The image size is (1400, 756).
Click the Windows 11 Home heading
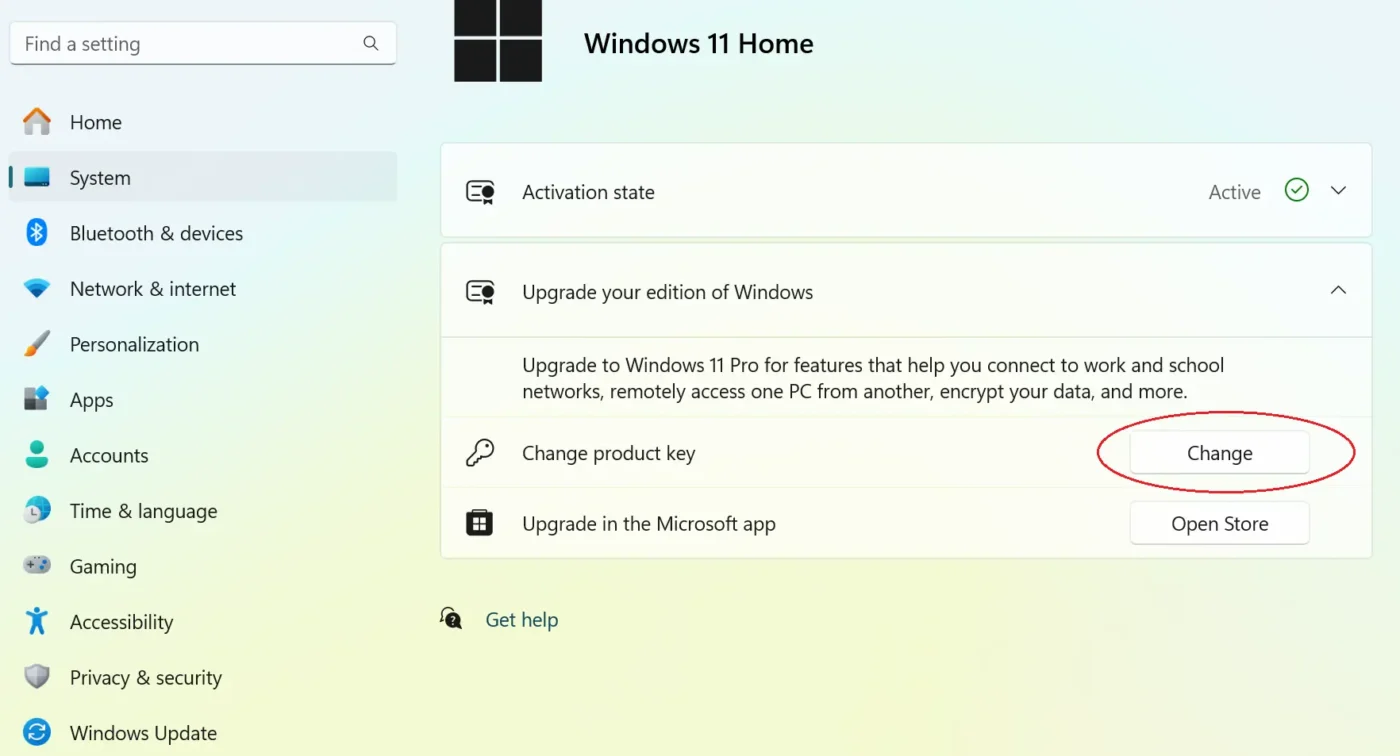(698, 43)
